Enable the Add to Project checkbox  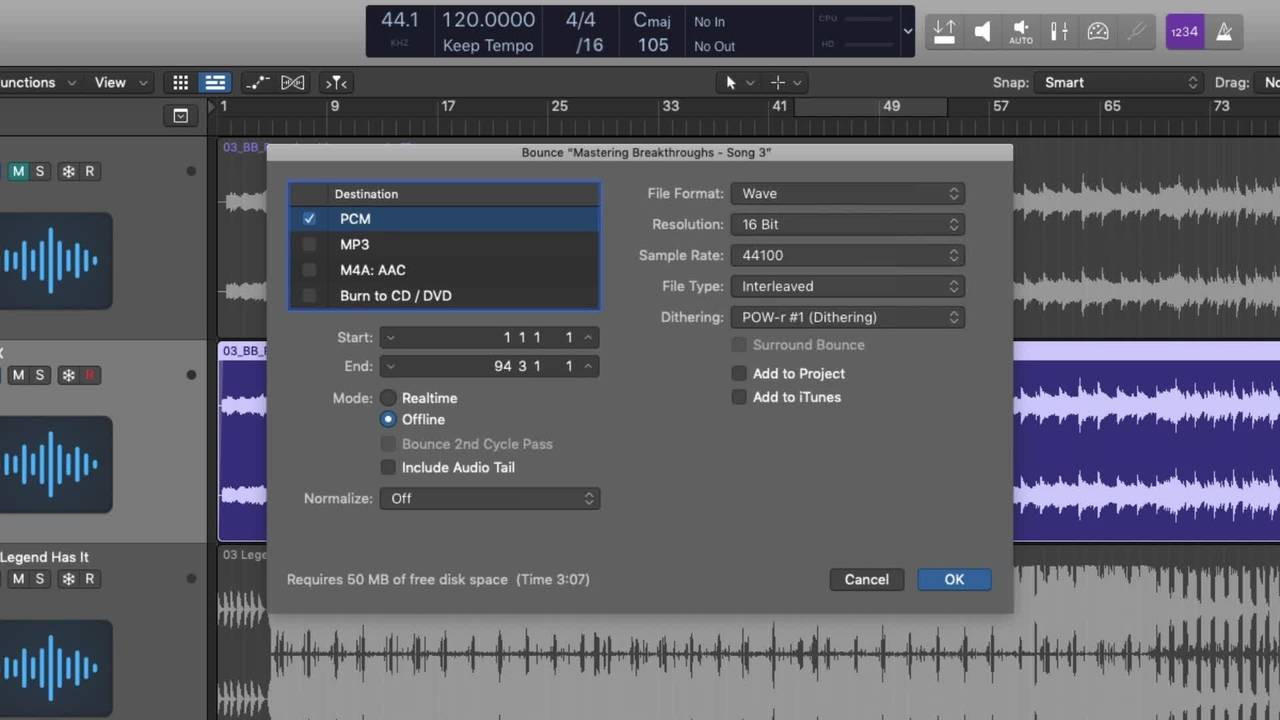(739, 373)
